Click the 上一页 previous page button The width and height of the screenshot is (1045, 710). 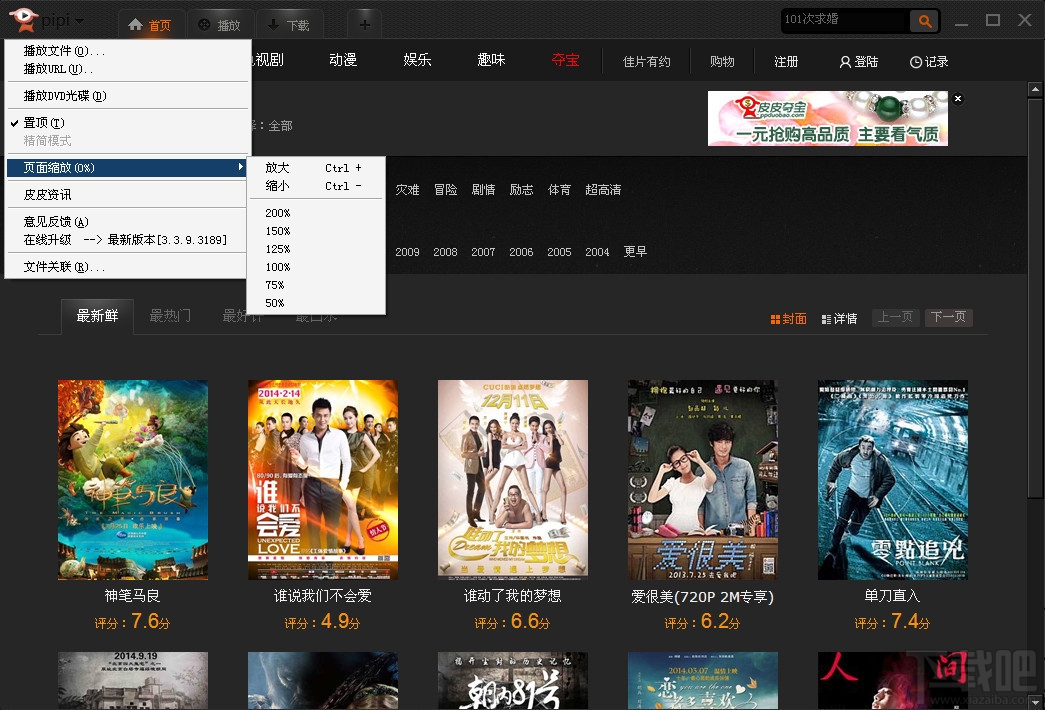pos(896,317)
